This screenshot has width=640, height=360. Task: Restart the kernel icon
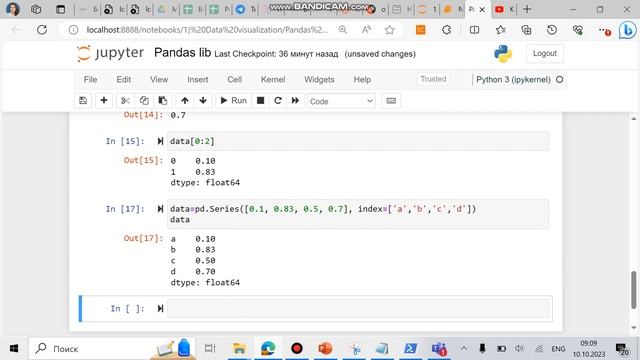[x=278, y=101]
